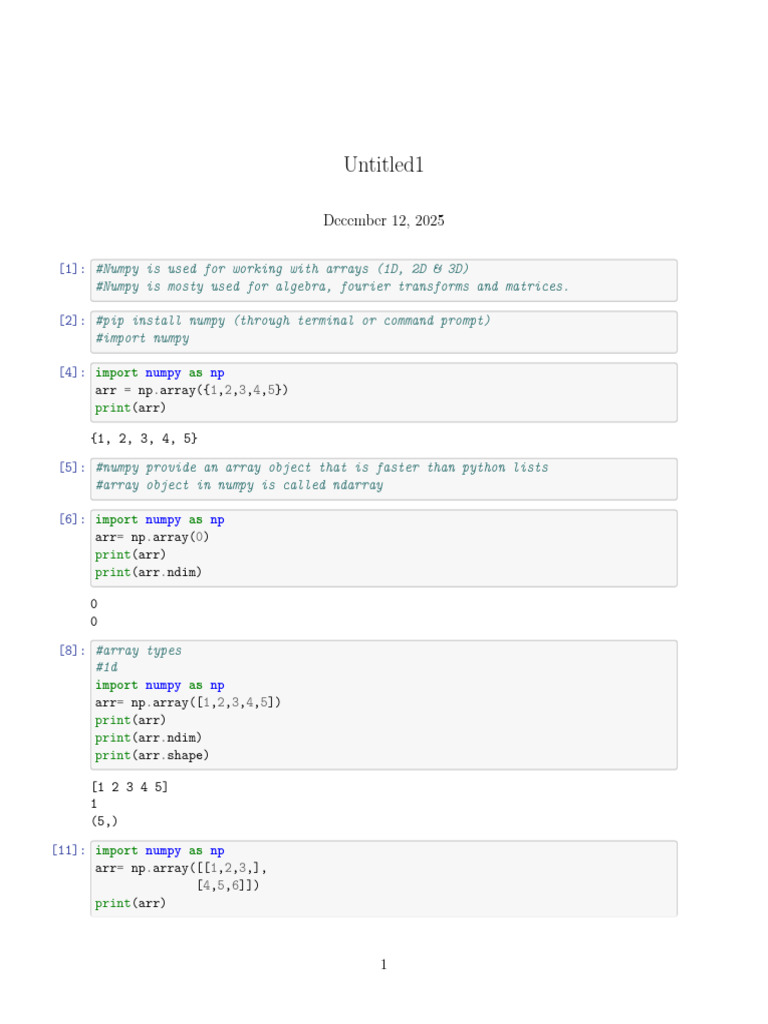This screenshot has width=768, height=1024.
Task: Click the output [1 2 3 4 5]
Action: coord(129,787)
